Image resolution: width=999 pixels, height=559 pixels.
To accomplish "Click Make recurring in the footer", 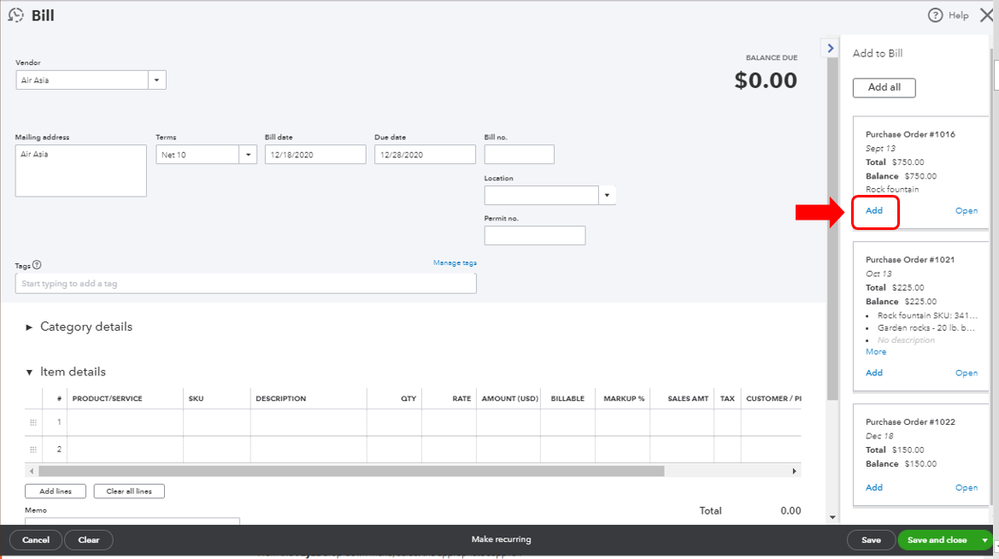I will pyautogui.click(x=501, y=540).
